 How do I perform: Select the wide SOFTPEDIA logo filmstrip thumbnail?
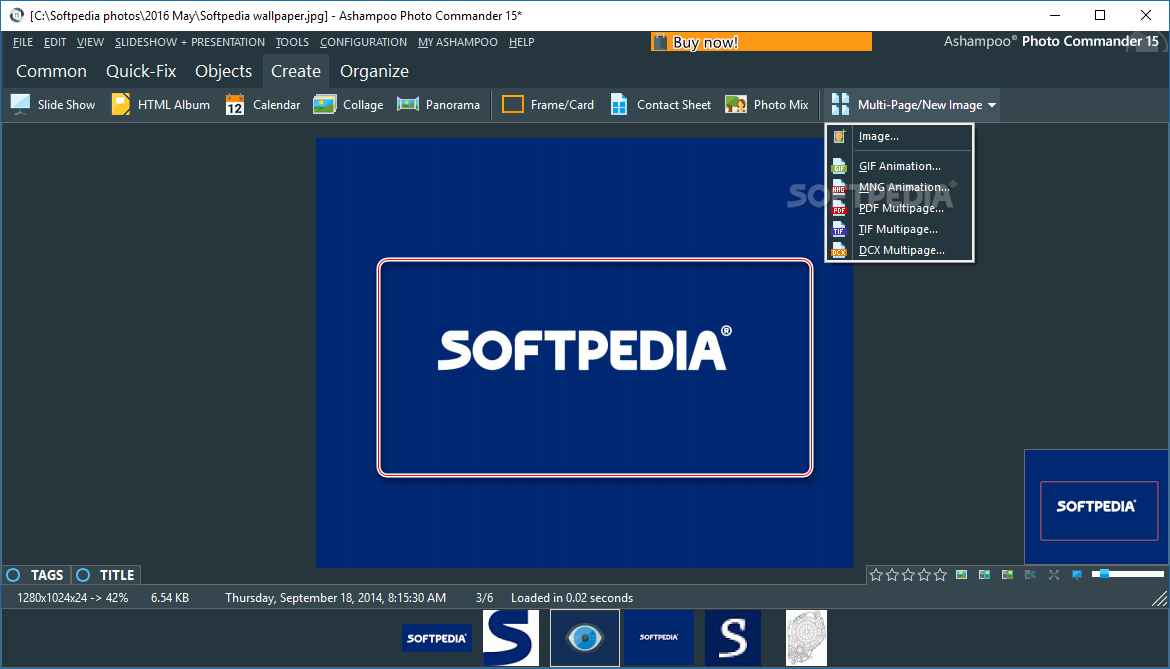[x=437, y=638]
